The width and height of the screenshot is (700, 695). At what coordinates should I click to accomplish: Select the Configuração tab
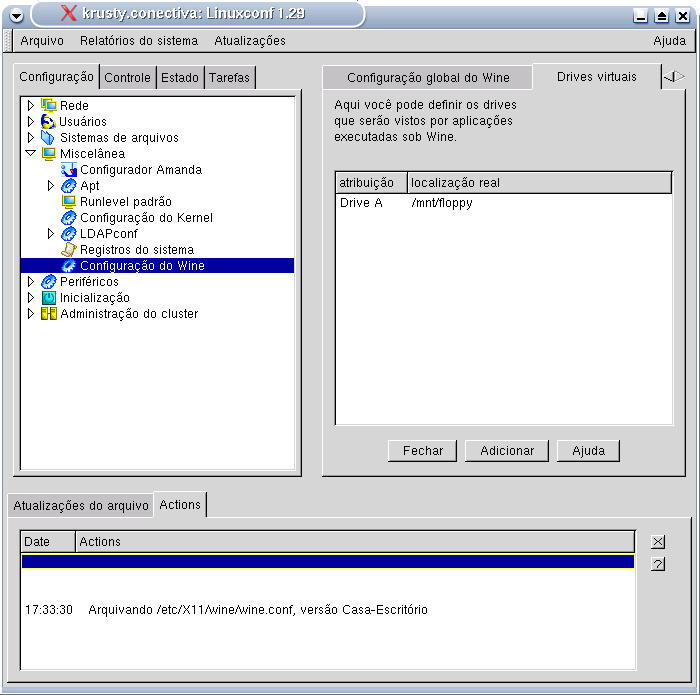click(56, 77)
